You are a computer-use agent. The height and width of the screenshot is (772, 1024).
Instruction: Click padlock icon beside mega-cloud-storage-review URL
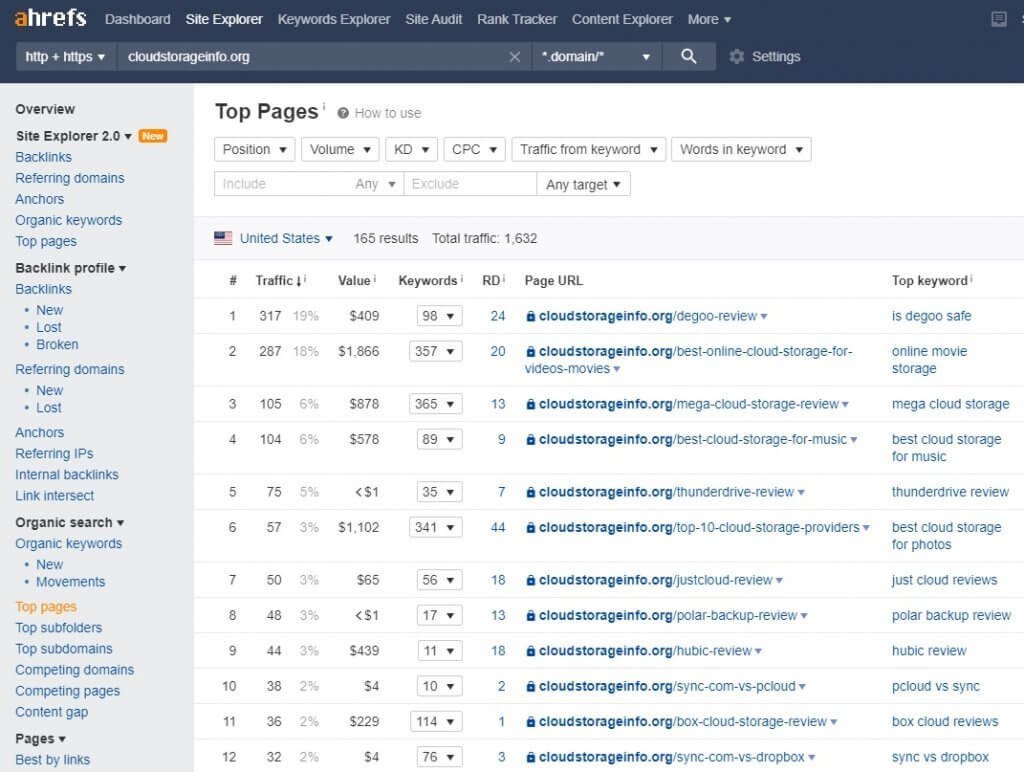pyautogui.click(x=530, y=404)
